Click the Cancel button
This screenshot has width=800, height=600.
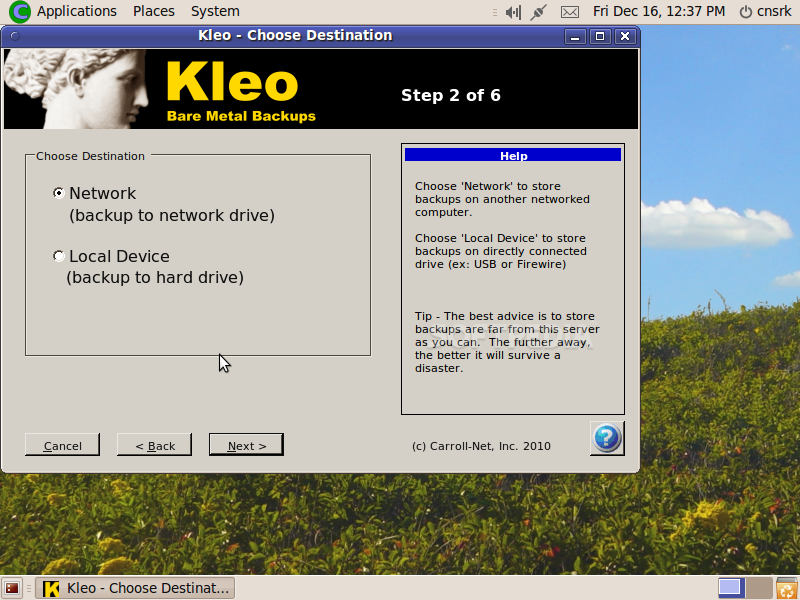coord(62,445)
